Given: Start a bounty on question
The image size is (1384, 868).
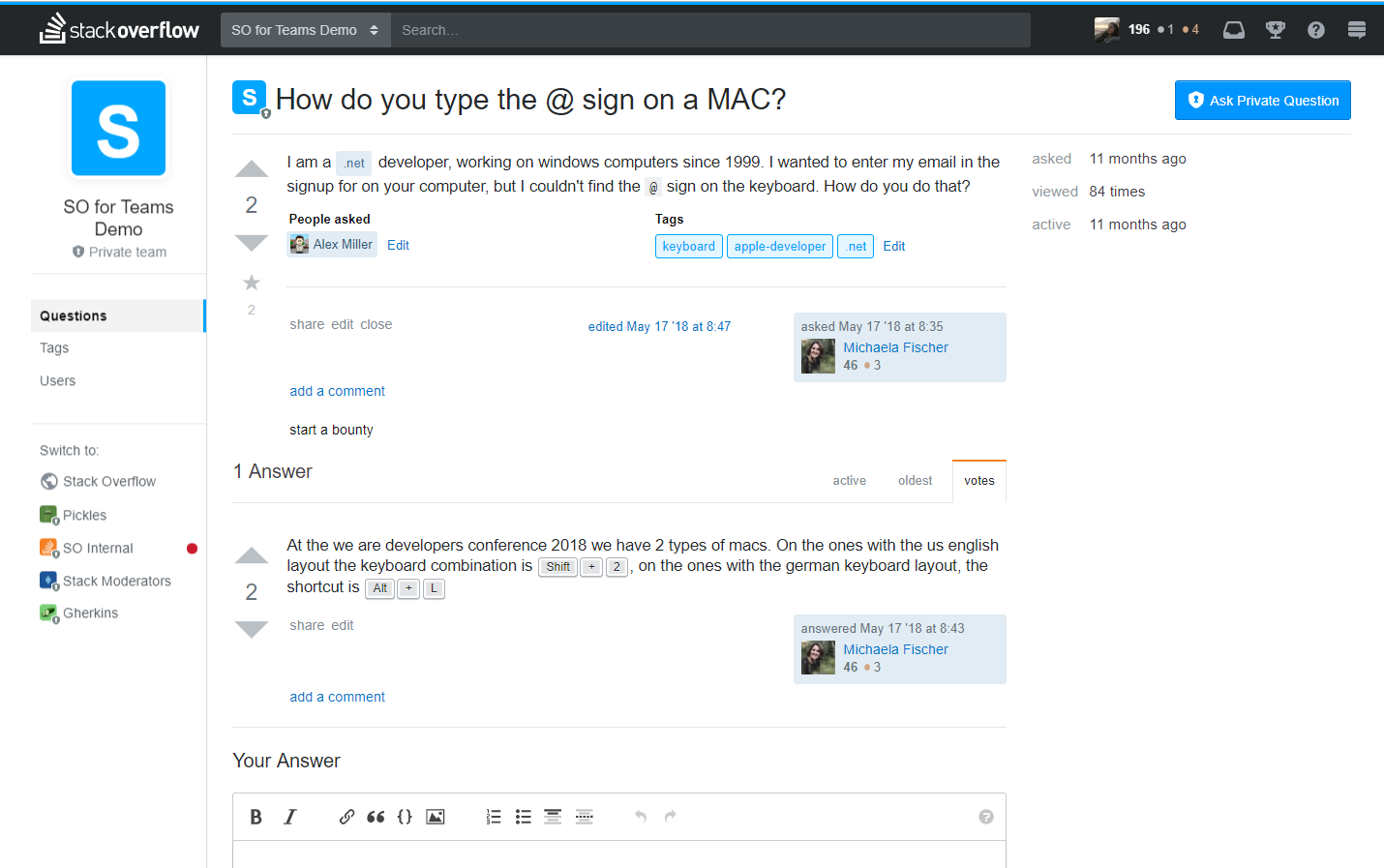Looking at the screenshot, I should point(331,431).
